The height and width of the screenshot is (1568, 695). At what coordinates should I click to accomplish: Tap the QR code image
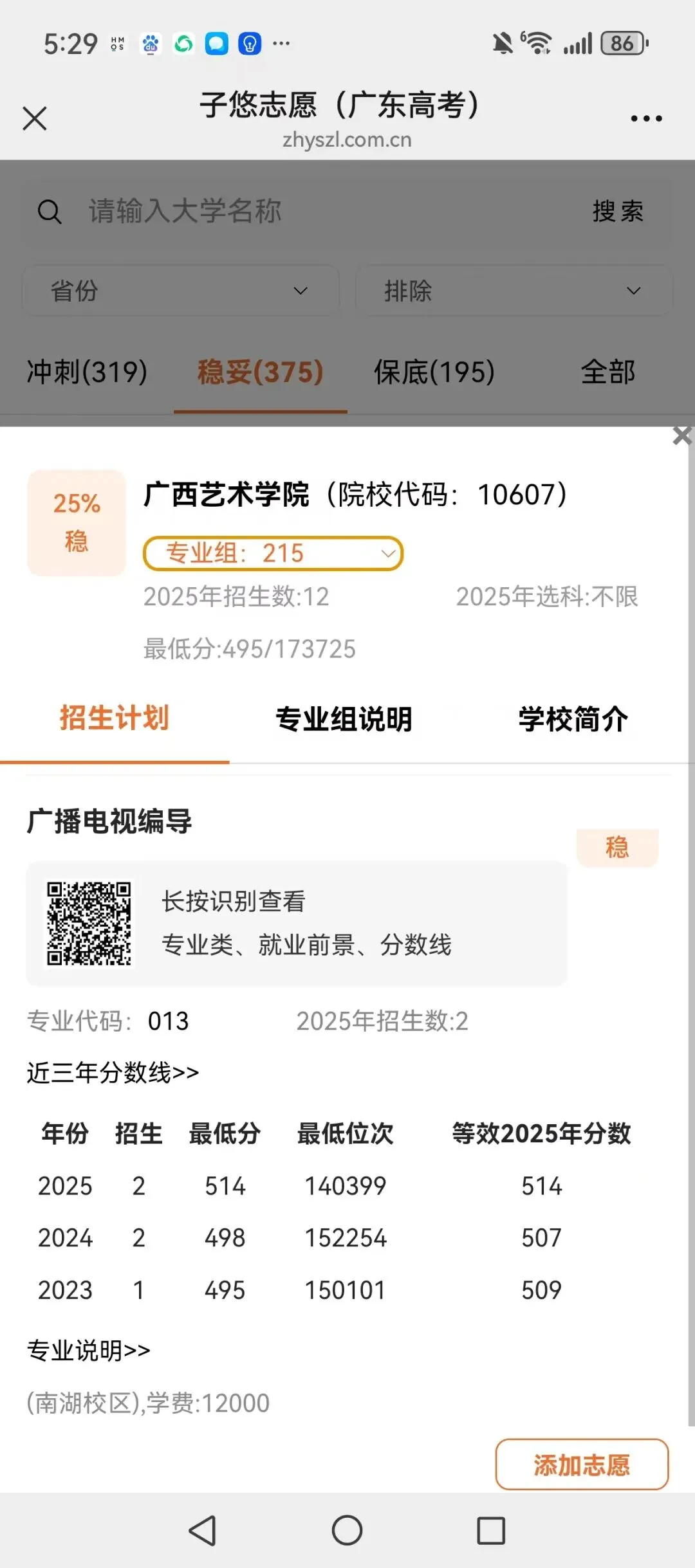(89, 923)
